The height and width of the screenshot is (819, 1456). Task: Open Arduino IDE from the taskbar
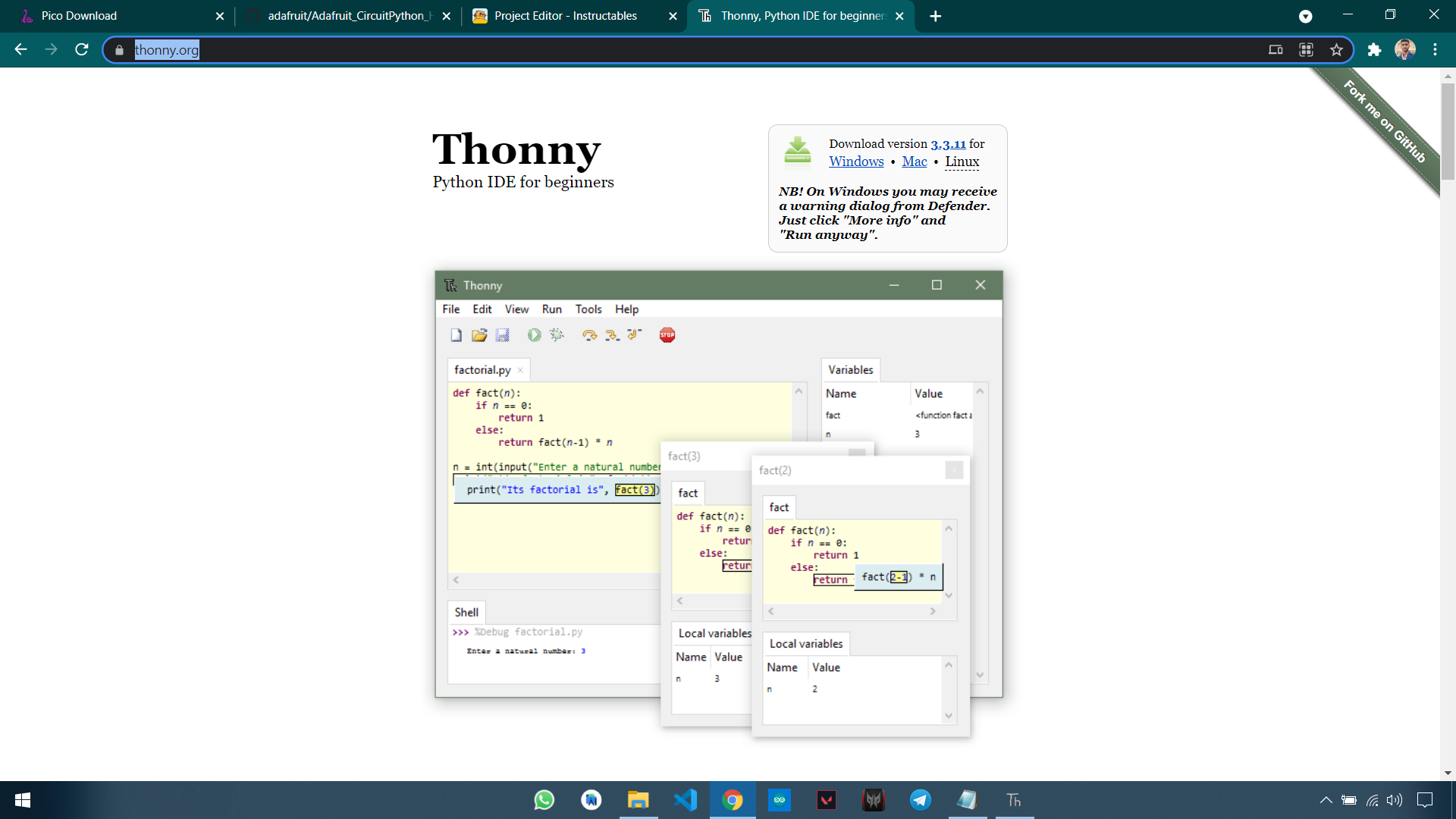780,800
